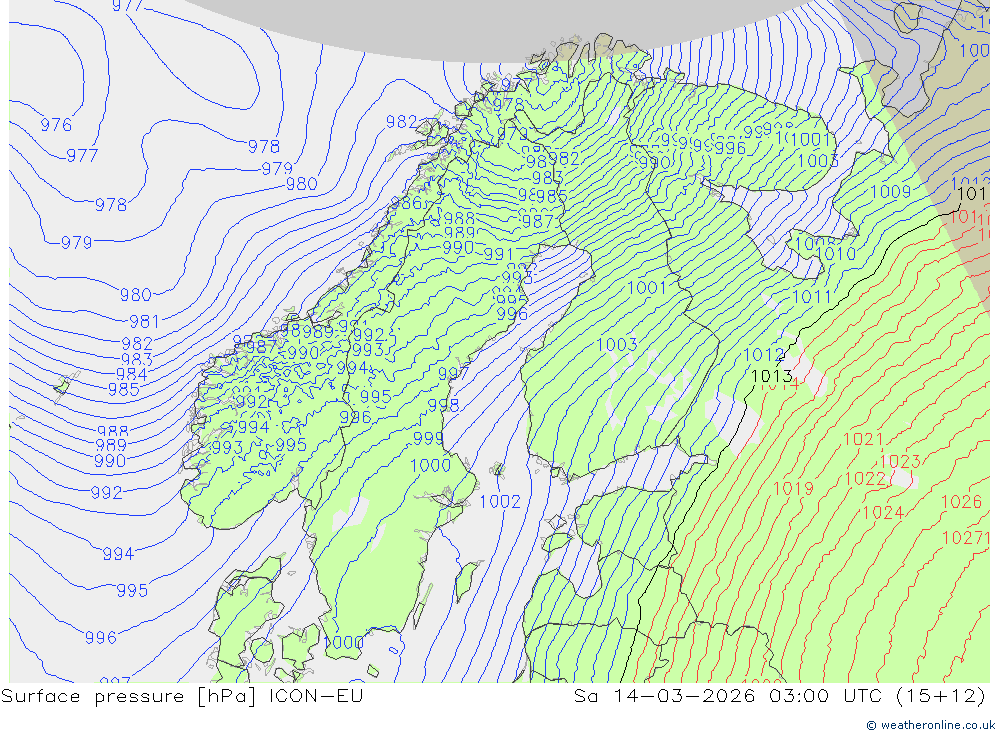The image size is (1000, 733).
Task: Click the red '1023' isobar label
Action: (x=900, y=461)
